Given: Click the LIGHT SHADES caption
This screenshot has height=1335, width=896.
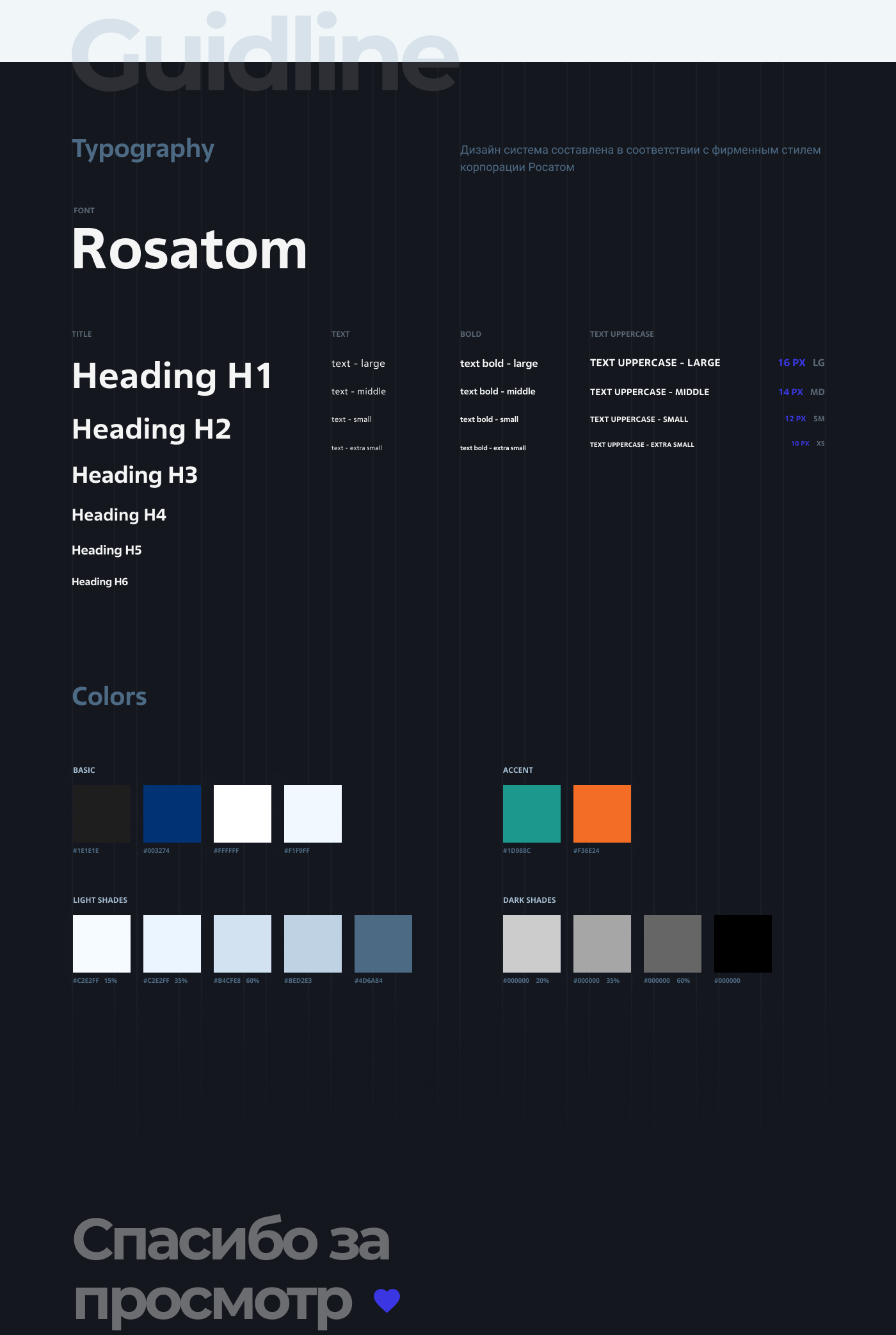Looking at the screenshot, I should click(100, 900).
